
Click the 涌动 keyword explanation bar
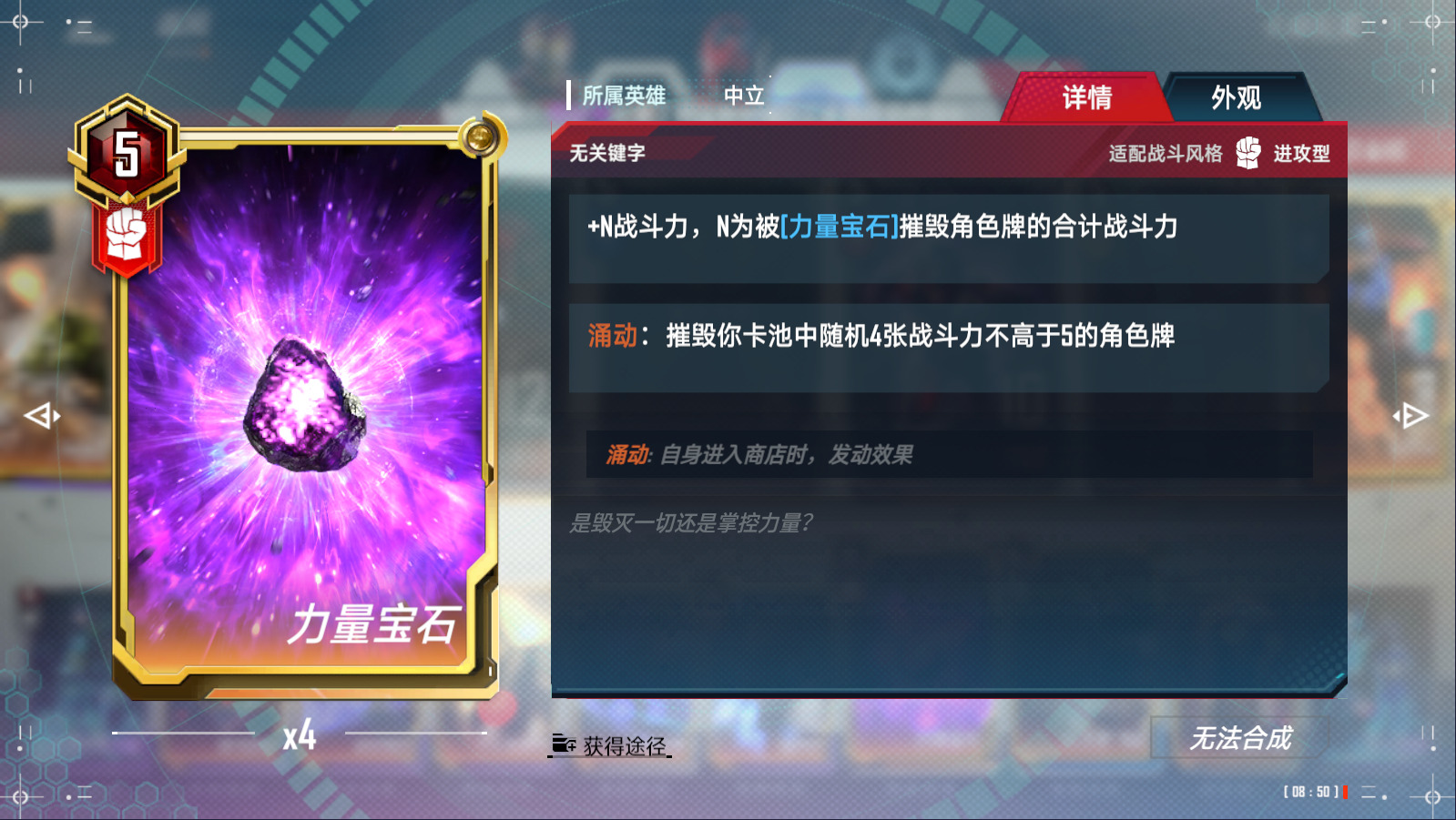(x=949, y=454)
